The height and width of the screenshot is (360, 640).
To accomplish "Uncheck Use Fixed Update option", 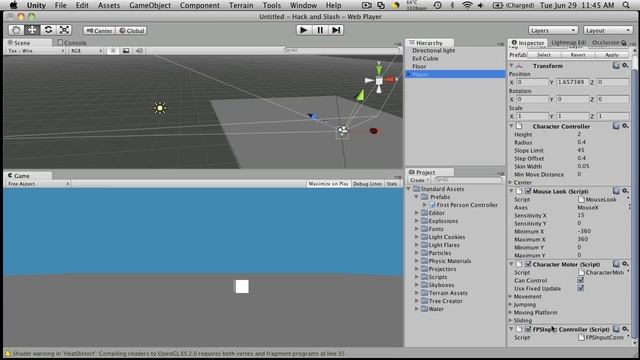I will click(580, 288).
